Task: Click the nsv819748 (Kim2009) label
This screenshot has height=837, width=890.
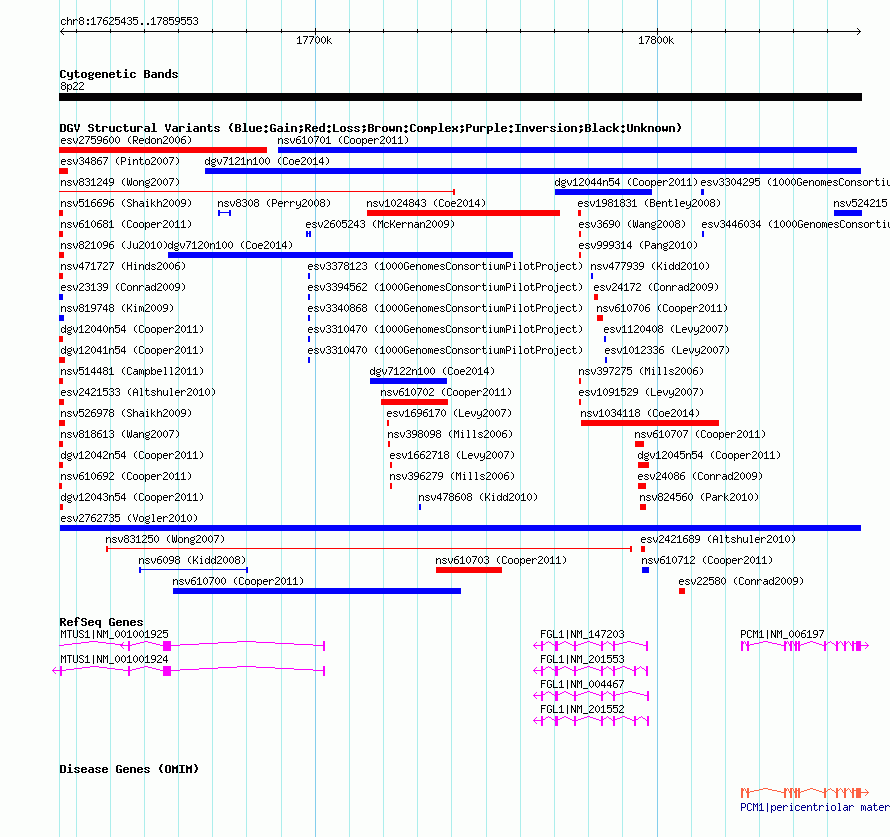Action: pos(117,308)
